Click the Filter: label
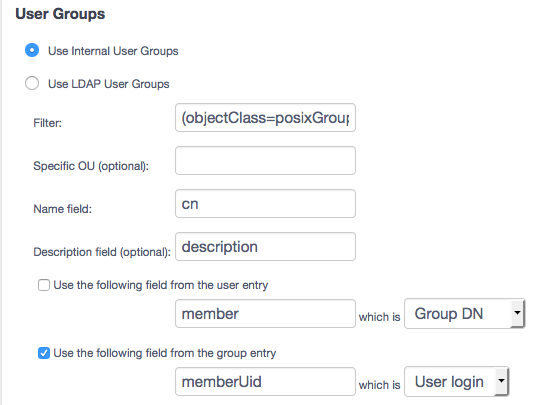Screen dimensions: 535x405 click(x=47, y=123)
